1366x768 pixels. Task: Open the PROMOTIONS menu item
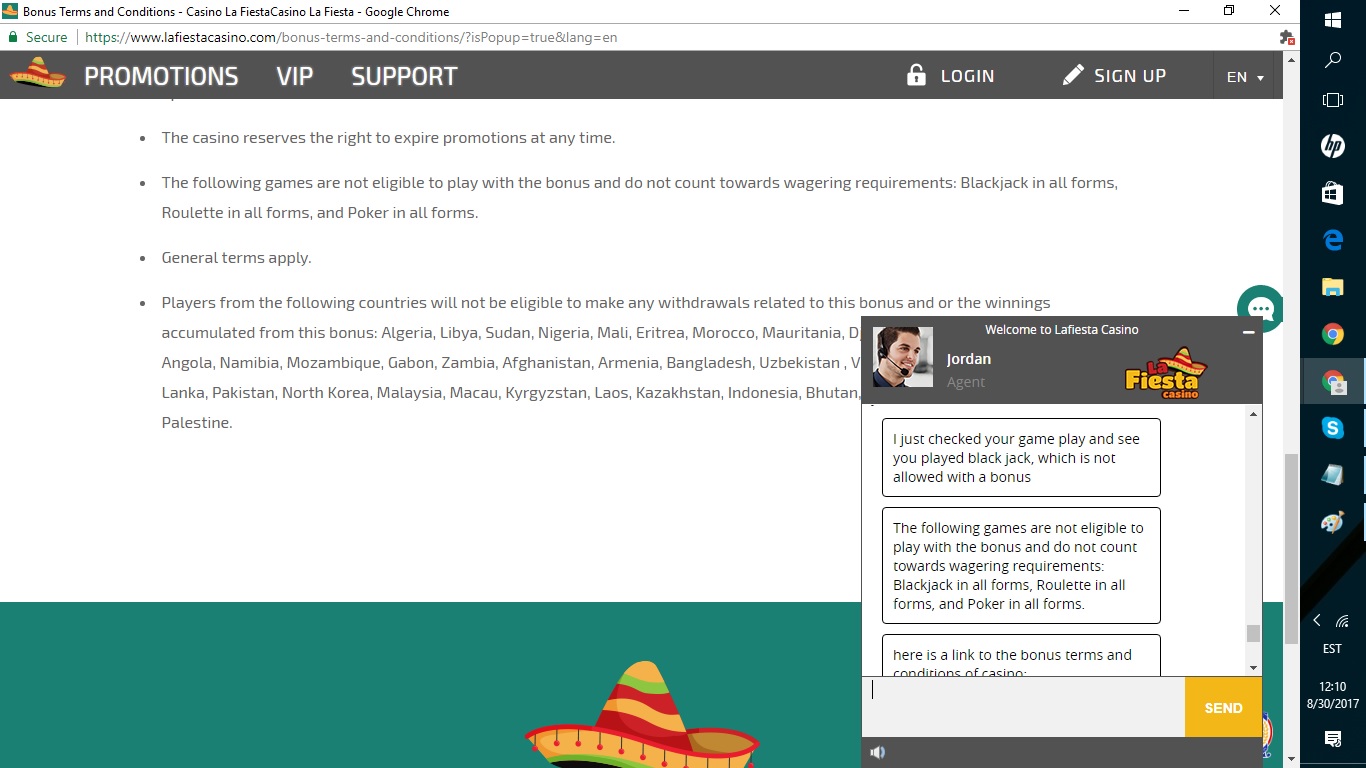click(161, 76)
